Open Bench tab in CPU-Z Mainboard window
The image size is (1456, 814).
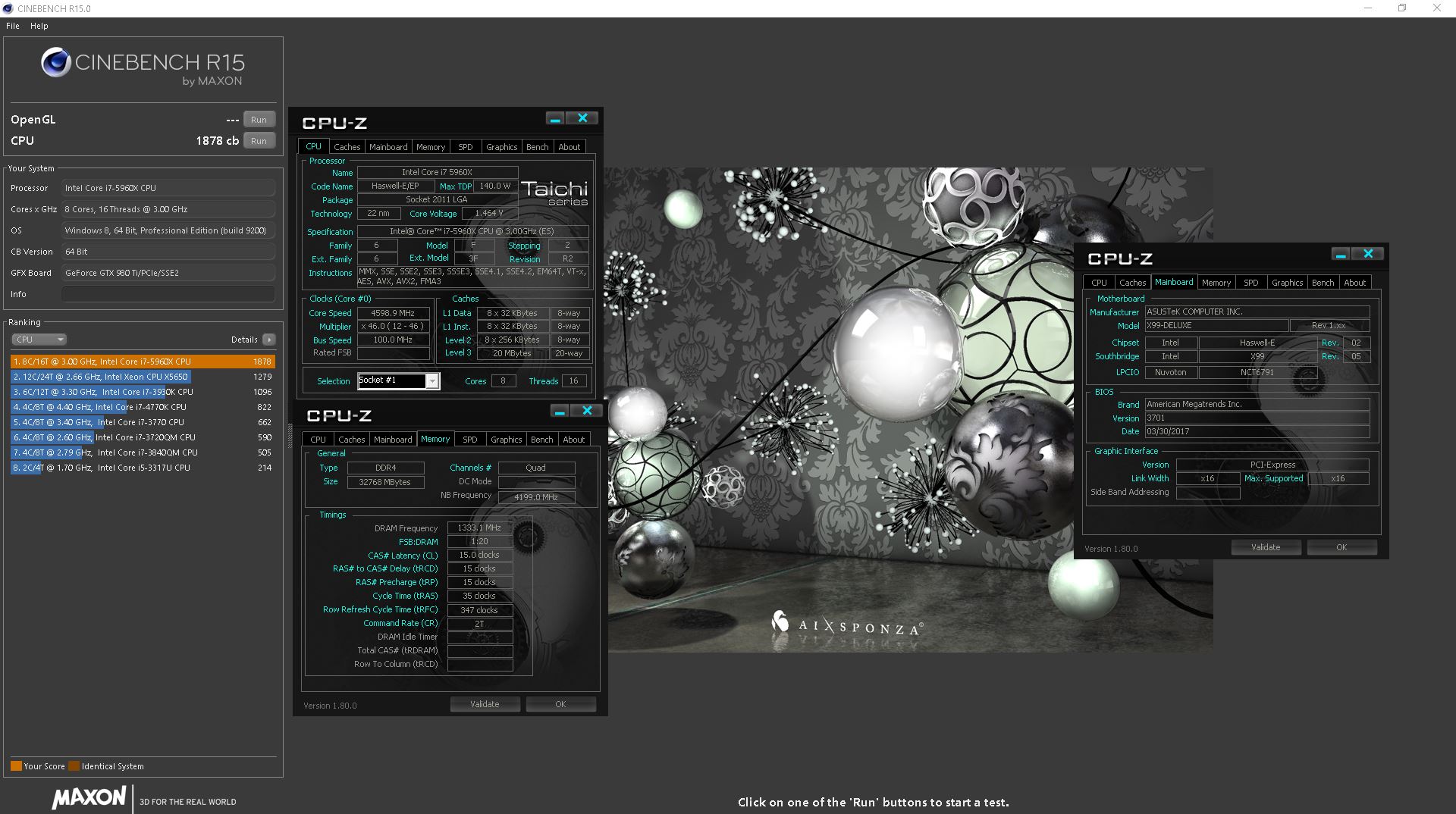pyautogui.click(x=1323, y=283)
